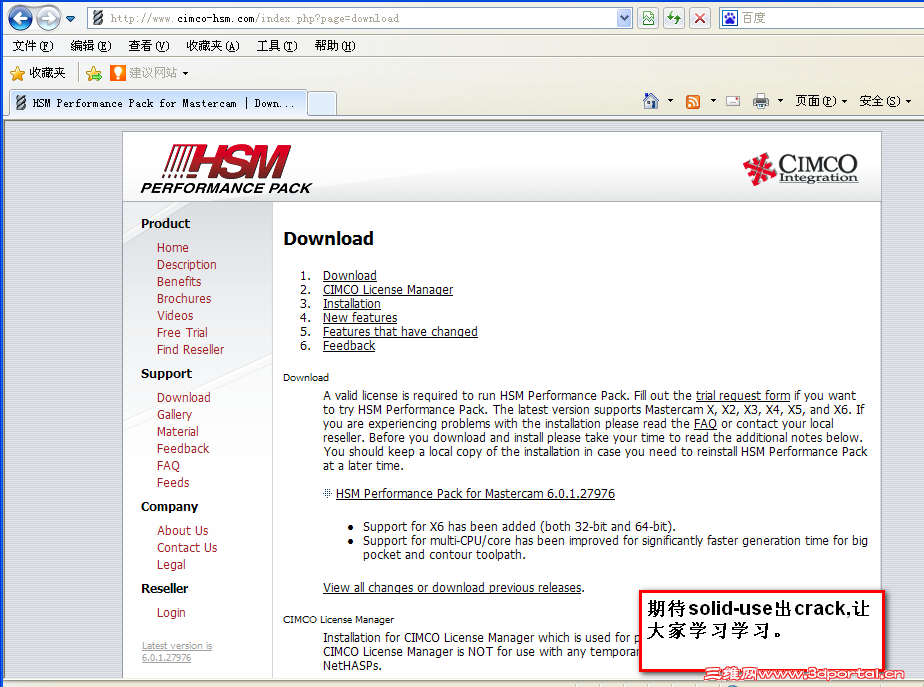Open the Home sidebar link
The height and width of the screenshot is (687, 924).
point(173,247)
